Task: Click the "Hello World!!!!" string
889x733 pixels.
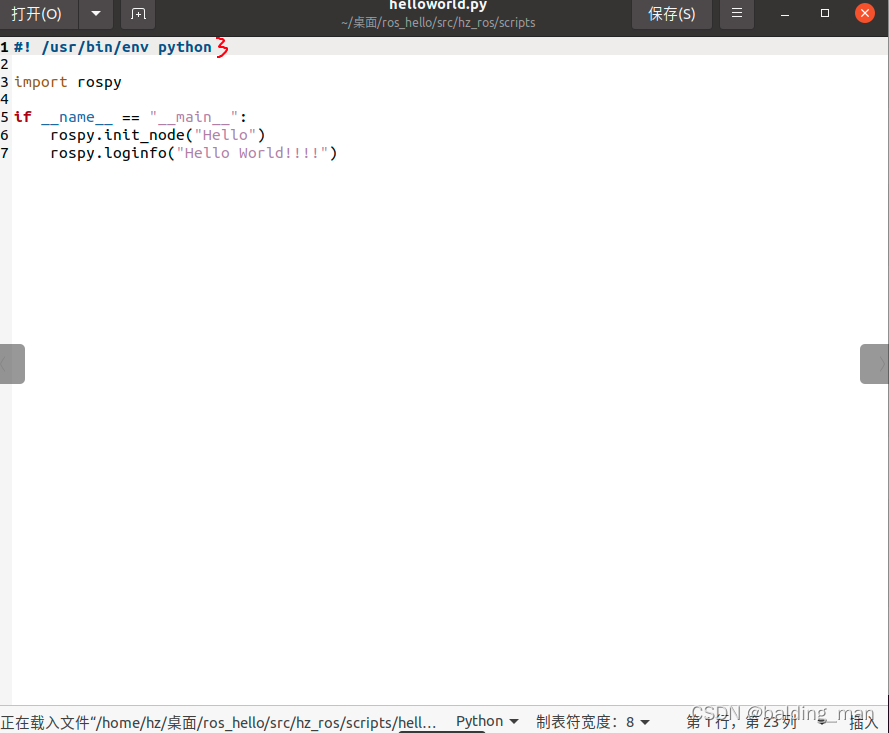Action: point(252,153)
